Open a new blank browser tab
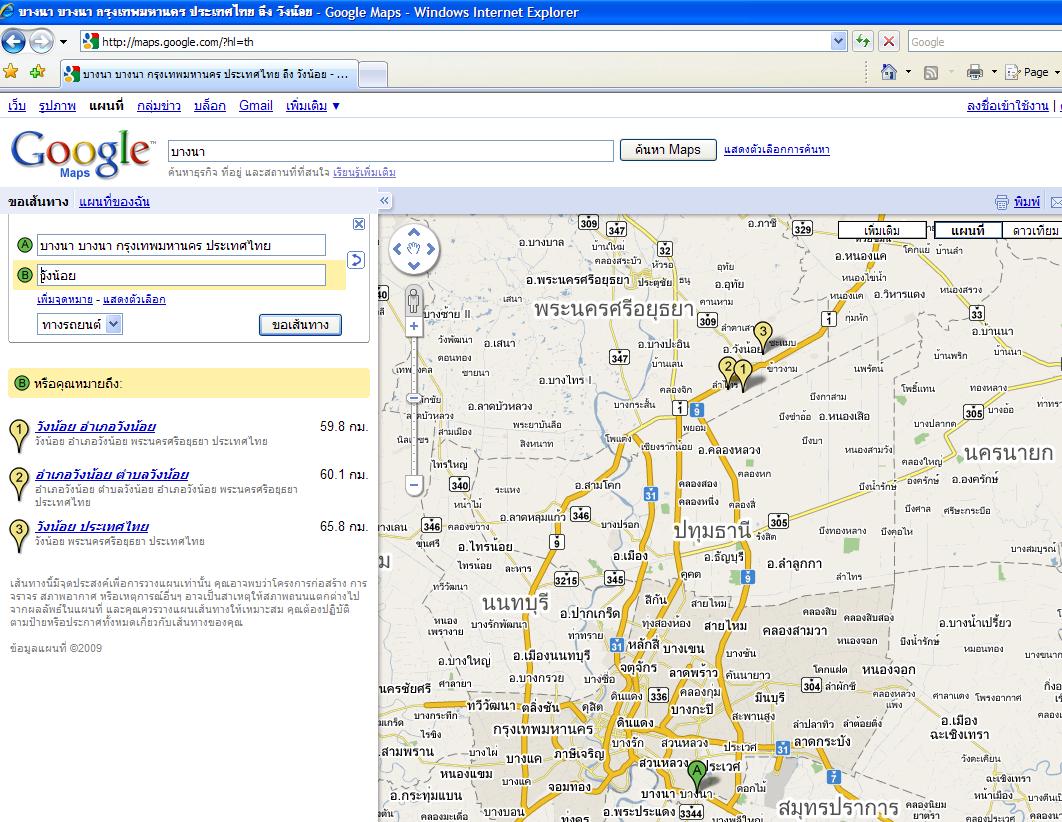 (373, 74)
